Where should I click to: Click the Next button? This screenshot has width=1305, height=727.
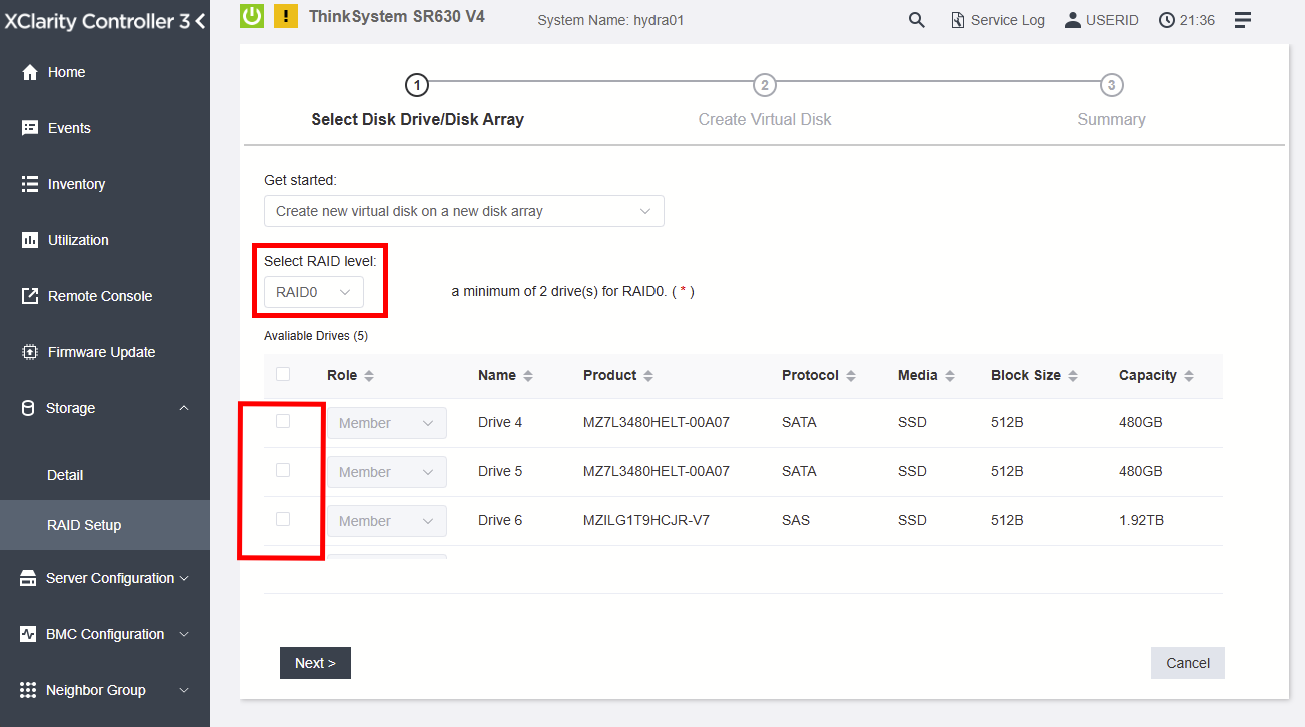pos(315,662)
